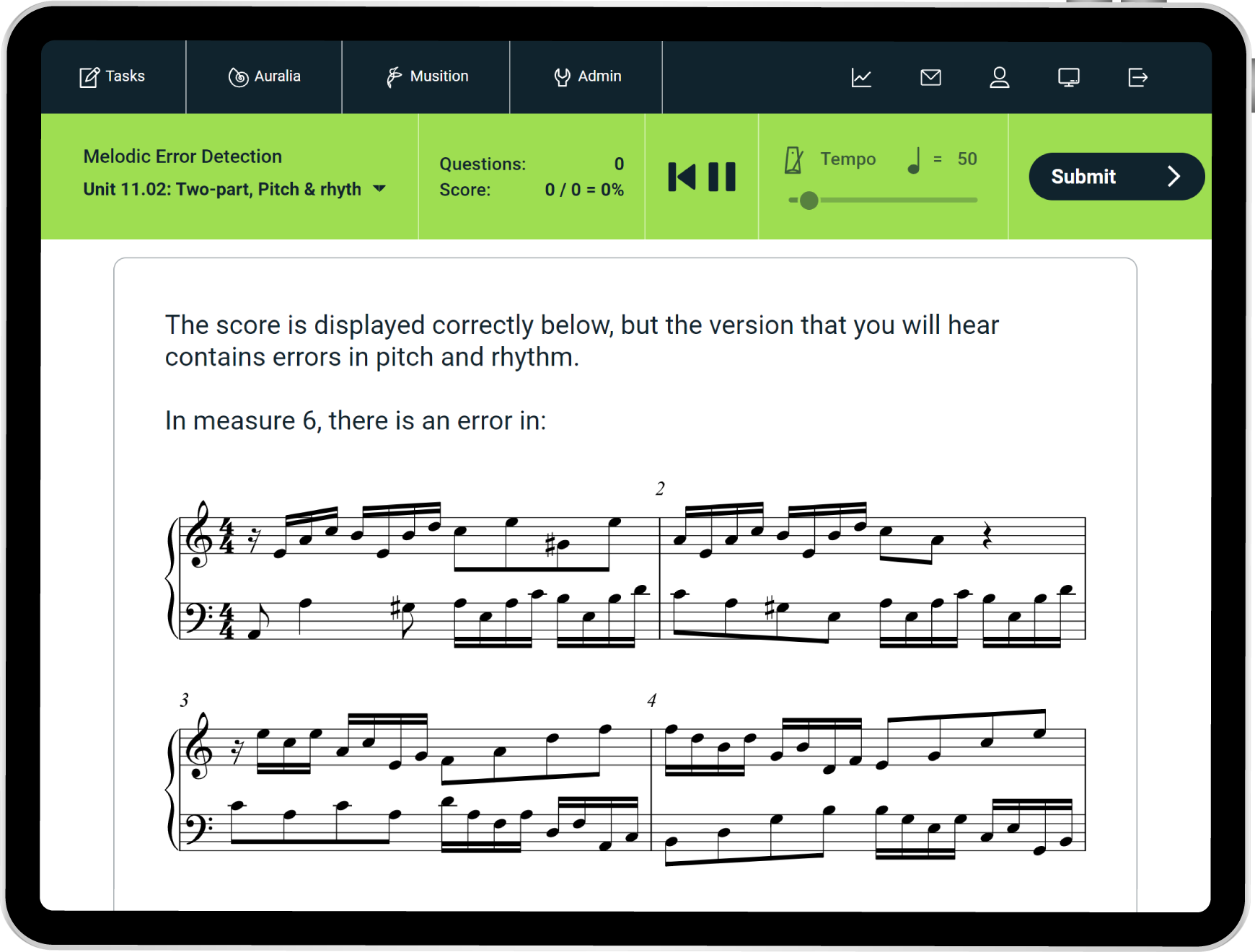Click the Melodic Error Detection title
Image resolution: width=1255 pixels, height=952 pixels.
(x=182, y=157)
